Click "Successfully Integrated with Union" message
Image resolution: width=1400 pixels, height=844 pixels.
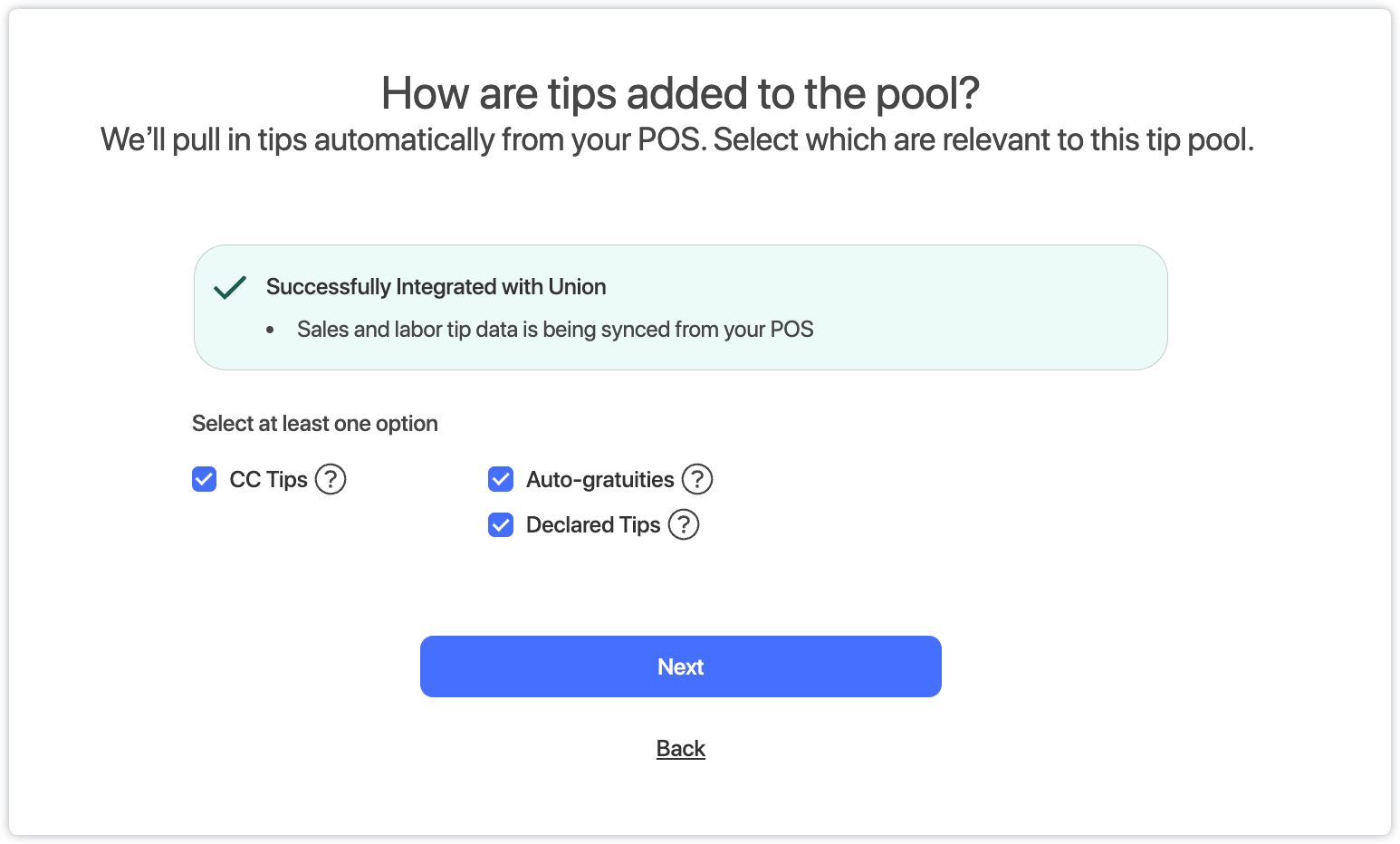(436, 287)
